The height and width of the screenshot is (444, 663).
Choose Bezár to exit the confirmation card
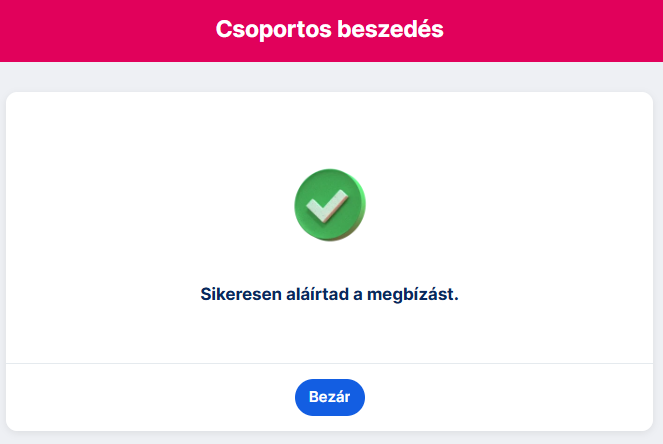click(x=330, y=397)
